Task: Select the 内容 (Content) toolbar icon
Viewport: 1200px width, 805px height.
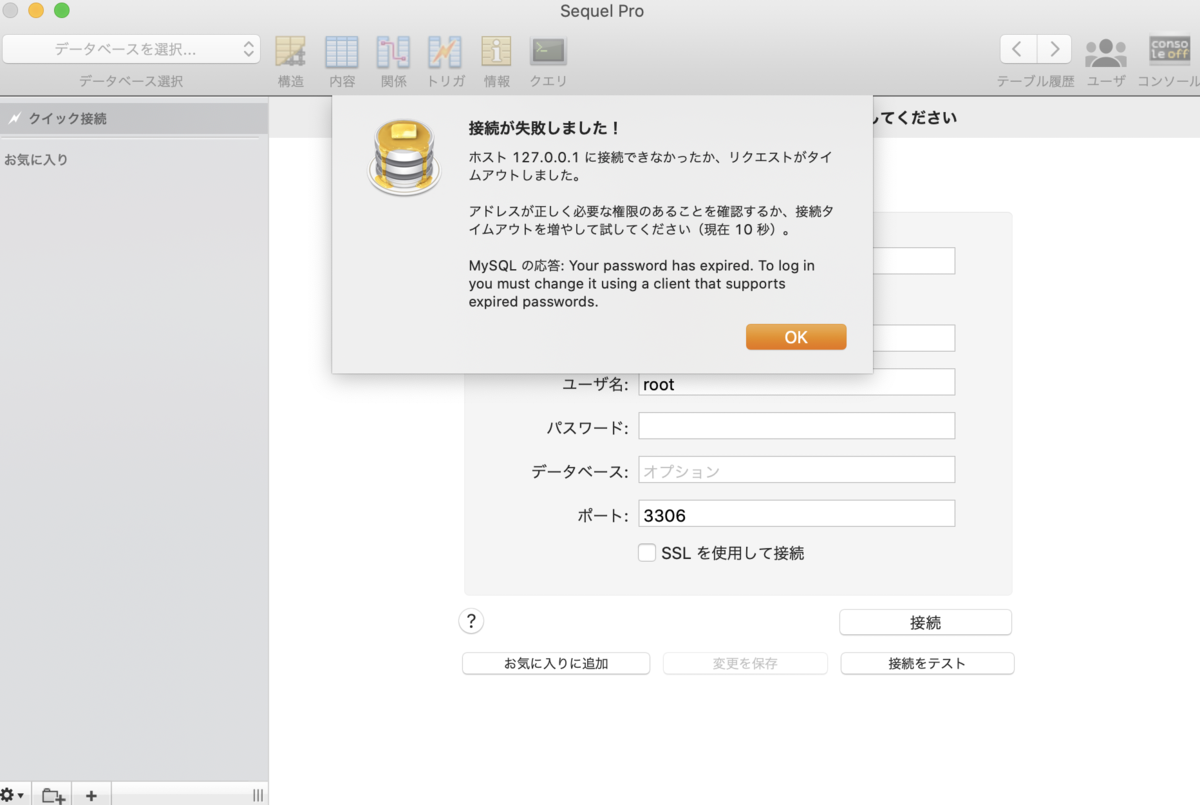Action: pyautogui.click(x=342, y=52)
